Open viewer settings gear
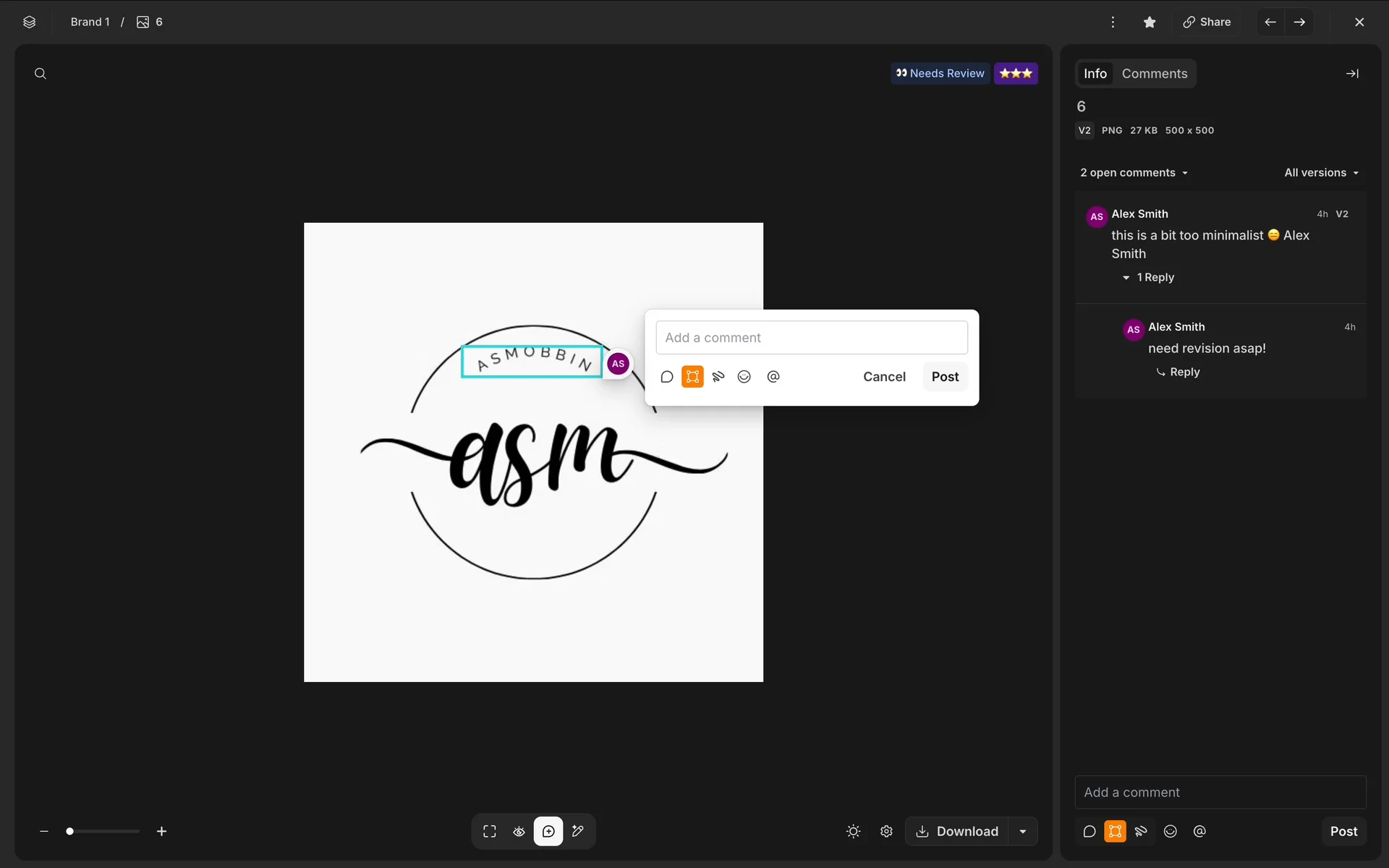 click(x=886, y=831)
